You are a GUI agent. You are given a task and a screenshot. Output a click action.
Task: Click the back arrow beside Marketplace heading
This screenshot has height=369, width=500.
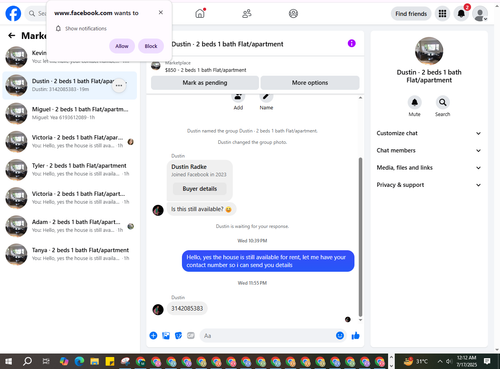pyautogui.click(x=12, y=35)
